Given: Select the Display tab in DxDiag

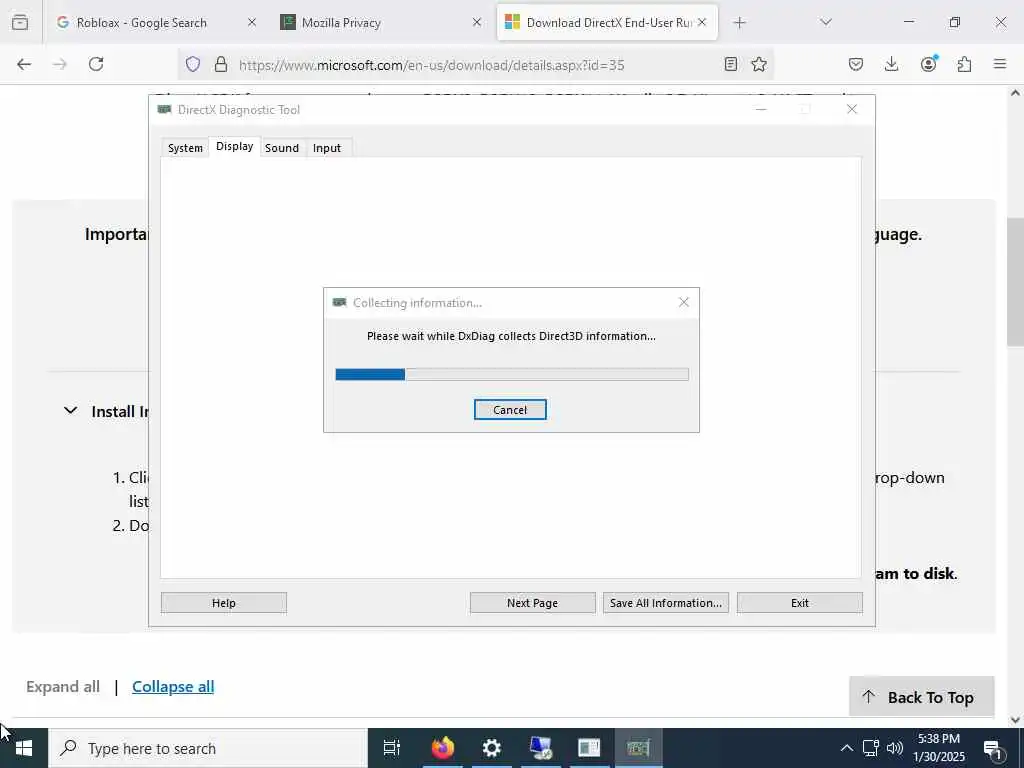Looking at the screenshot, I should 234,146.
